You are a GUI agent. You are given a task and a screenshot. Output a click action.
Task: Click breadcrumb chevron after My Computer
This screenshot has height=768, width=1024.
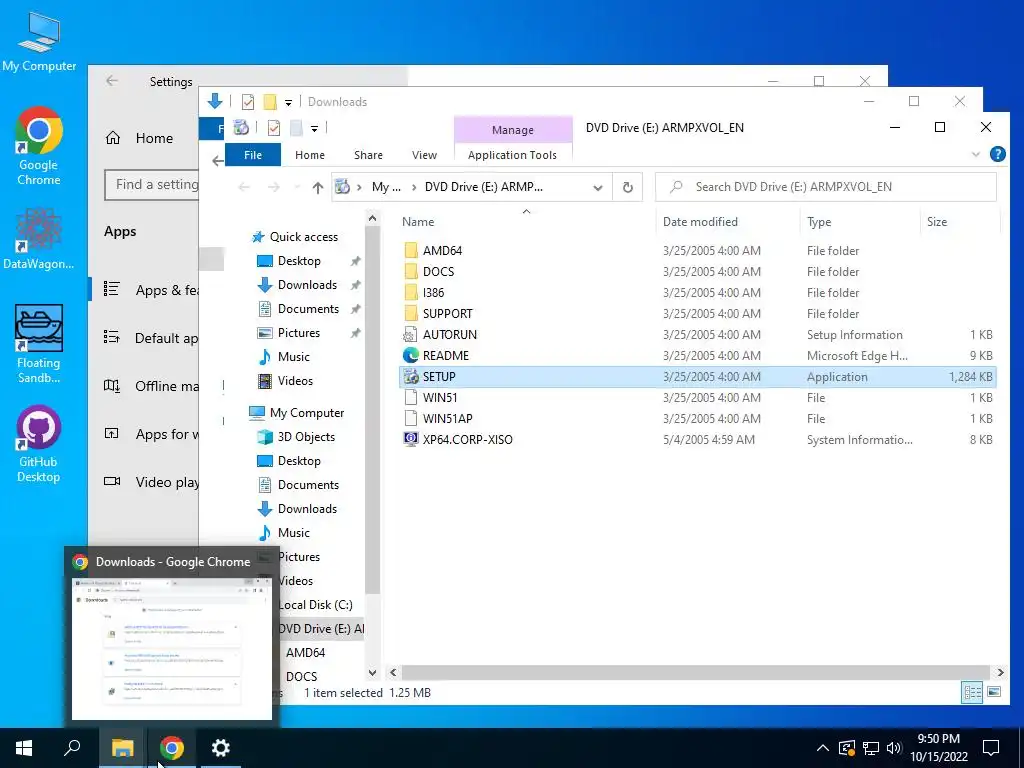414,187
